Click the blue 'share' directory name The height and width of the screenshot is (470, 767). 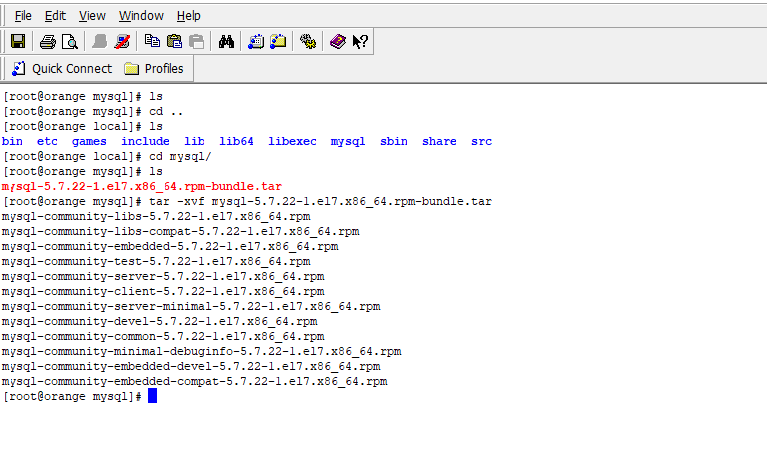click(x=439, y=141)
